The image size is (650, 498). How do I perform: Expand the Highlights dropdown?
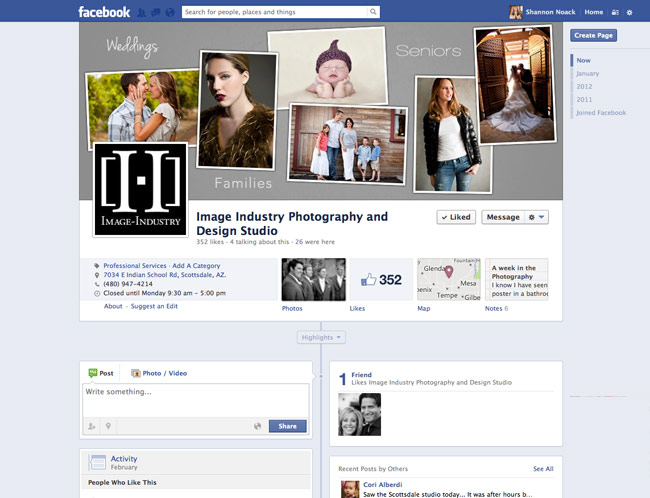(321, 338)
